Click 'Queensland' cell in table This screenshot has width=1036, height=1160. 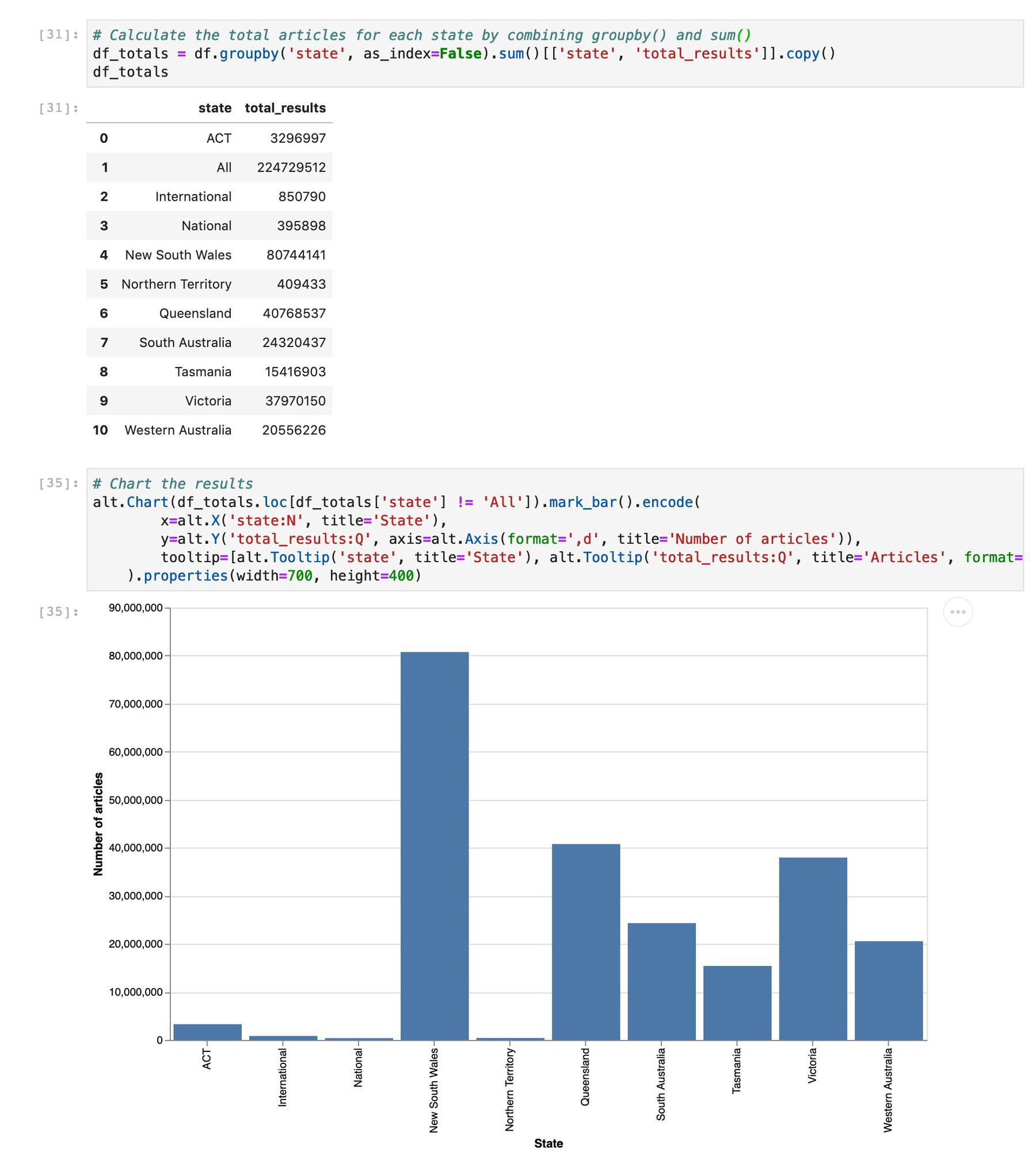pyautogui.click(x=195, y=314)
